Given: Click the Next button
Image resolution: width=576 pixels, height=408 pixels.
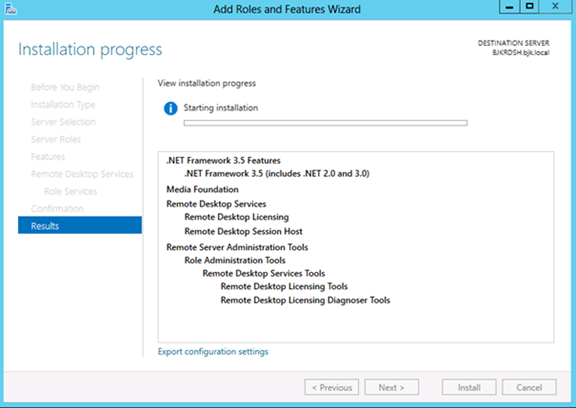Looking at the screenshot, I should click(392, 387).
